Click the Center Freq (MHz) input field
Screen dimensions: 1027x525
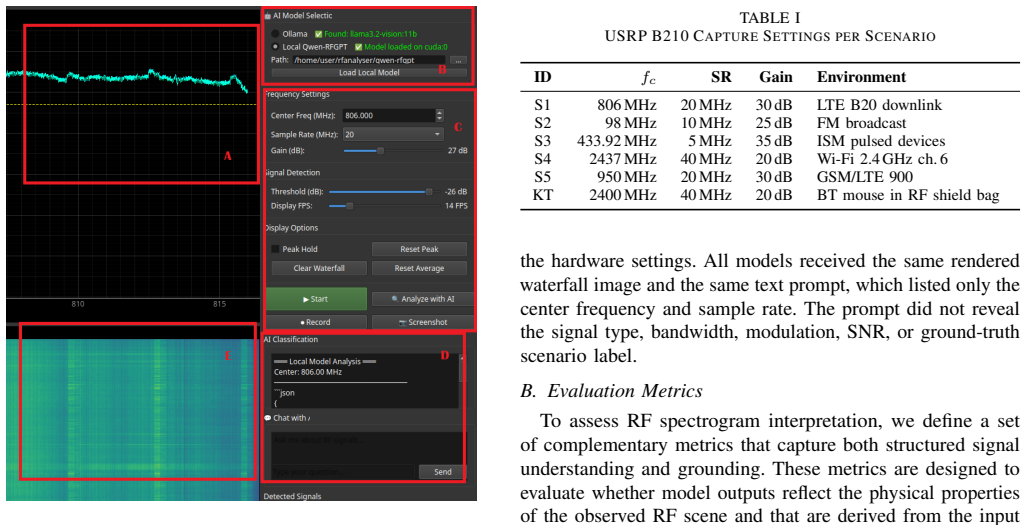[x=388, y=115]
